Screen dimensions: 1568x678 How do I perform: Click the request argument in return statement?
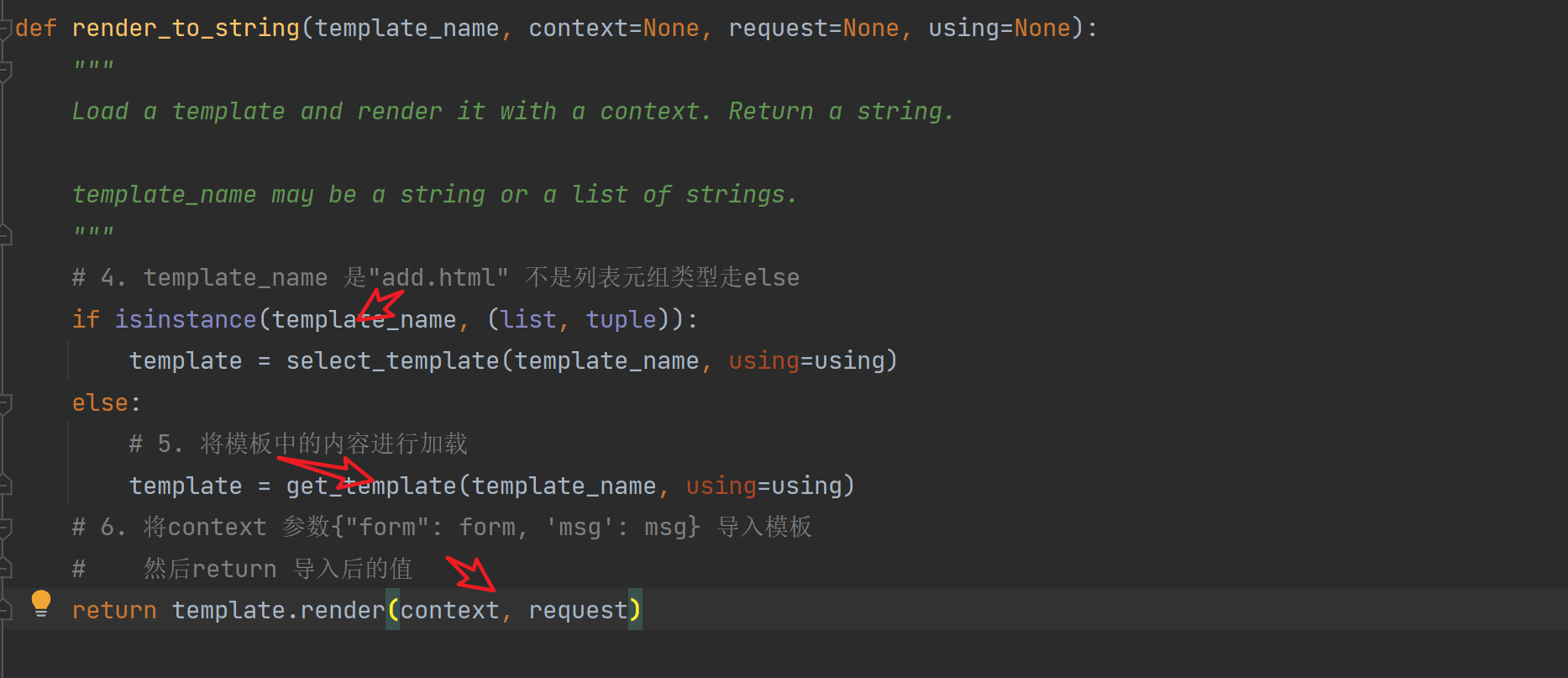(x=578, y=611)
